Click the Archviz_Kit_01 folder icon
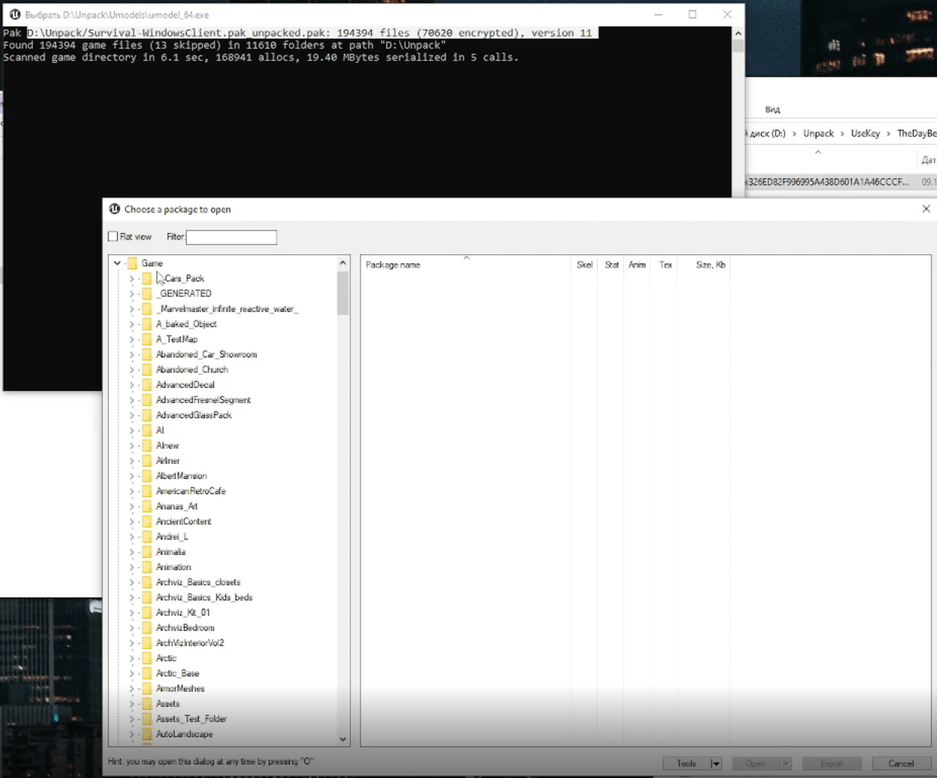The height and width of the screenshot is (778, 937). (146, 612)
